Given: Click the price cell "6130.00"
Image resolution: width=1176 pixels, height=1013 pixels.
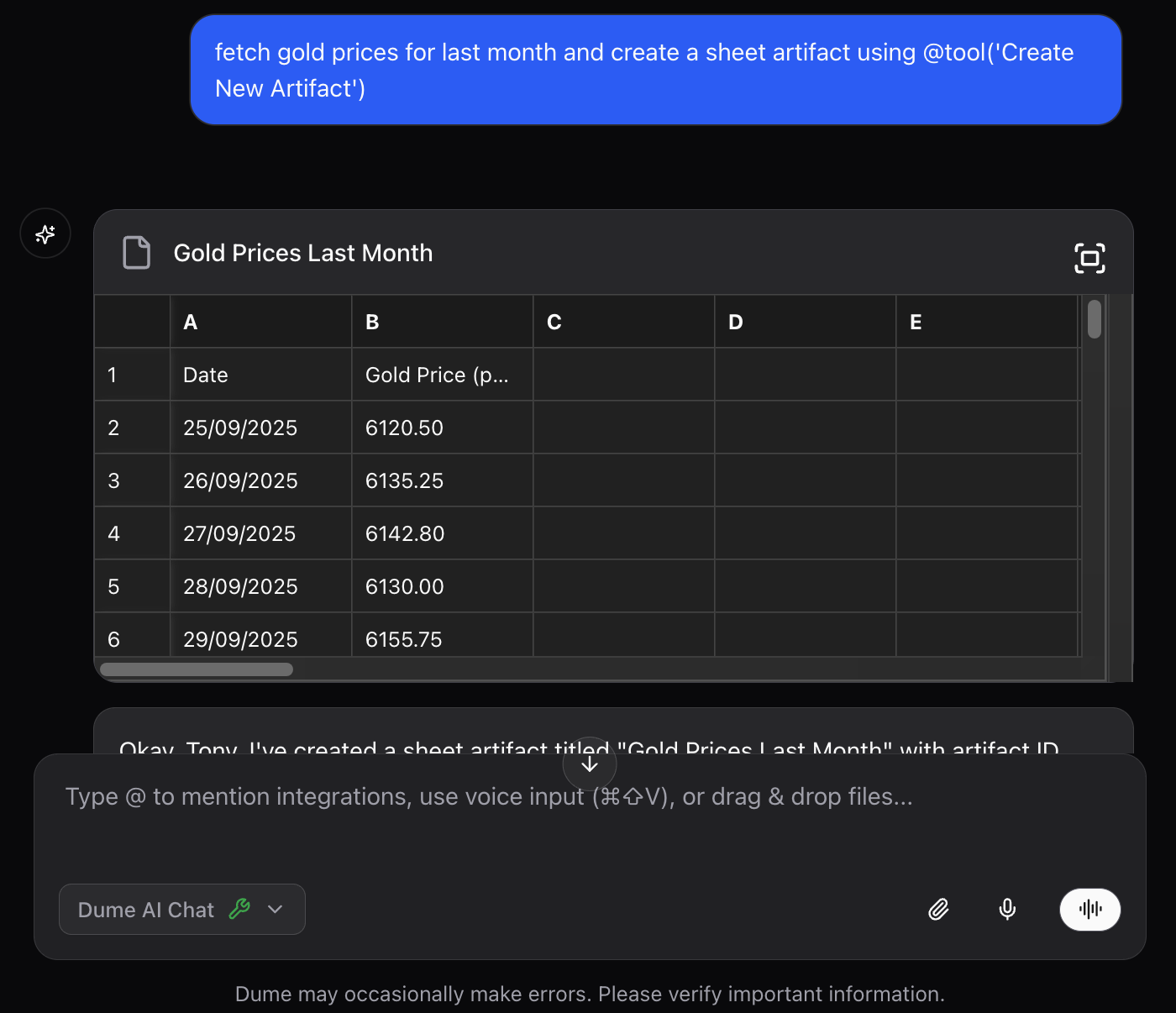Looking at the screenshot, I should tap(443, 586).
